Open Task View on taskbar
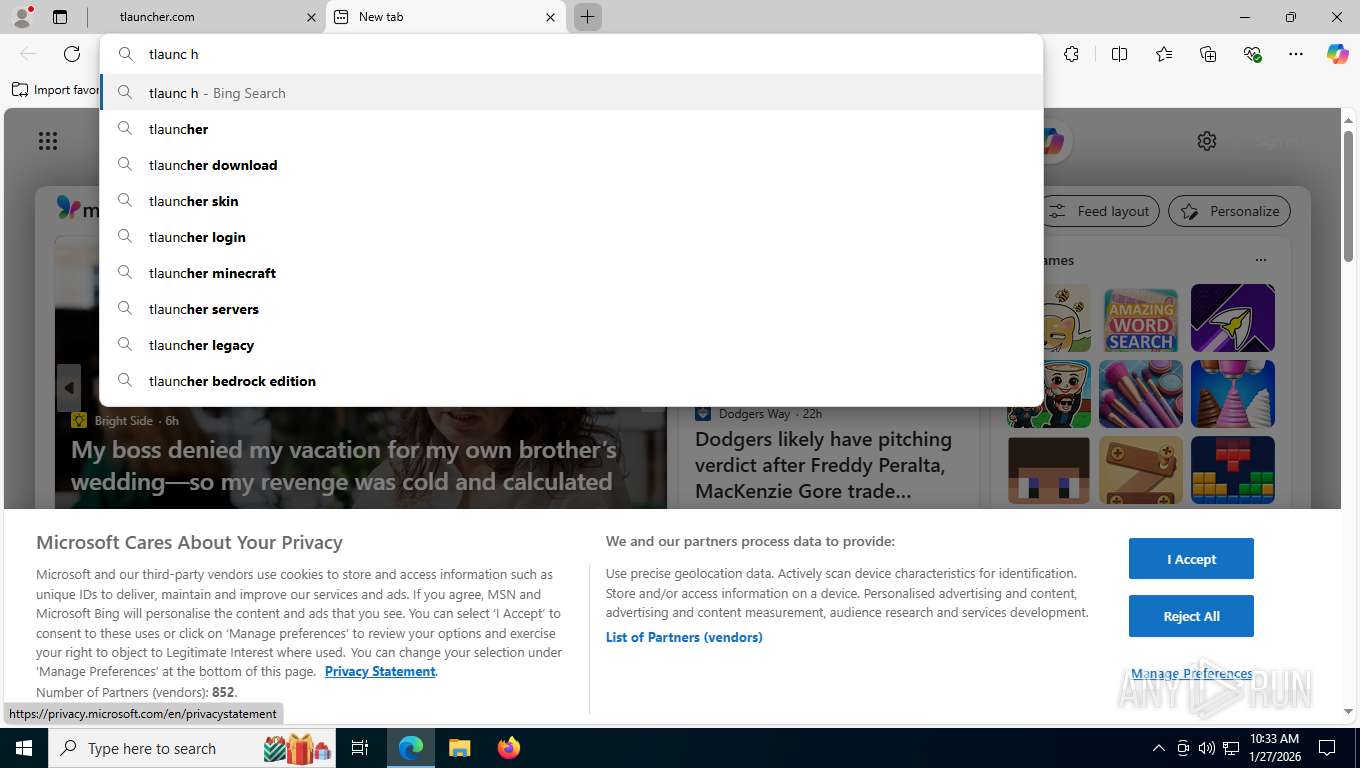This screenshot has width=1360, height=768. click(x=360, y=748)
